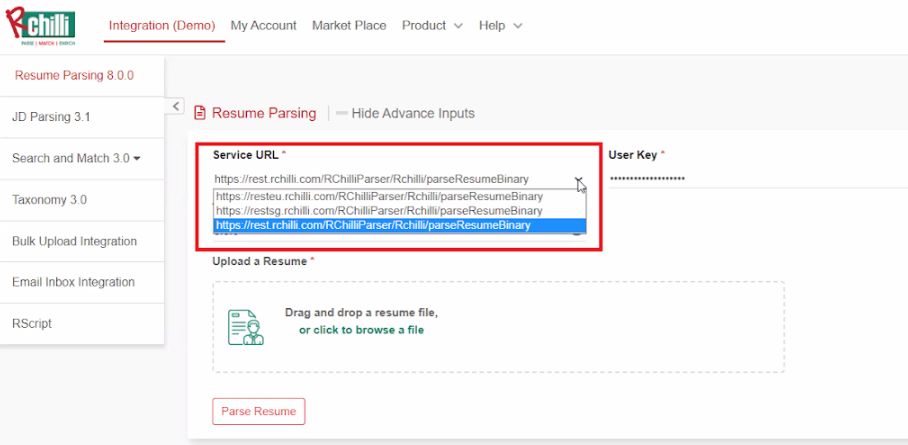Click 'or click to browse a file' link
This screenshot has width=908, height=445.
pyautogui.click(x=361, y=330)
